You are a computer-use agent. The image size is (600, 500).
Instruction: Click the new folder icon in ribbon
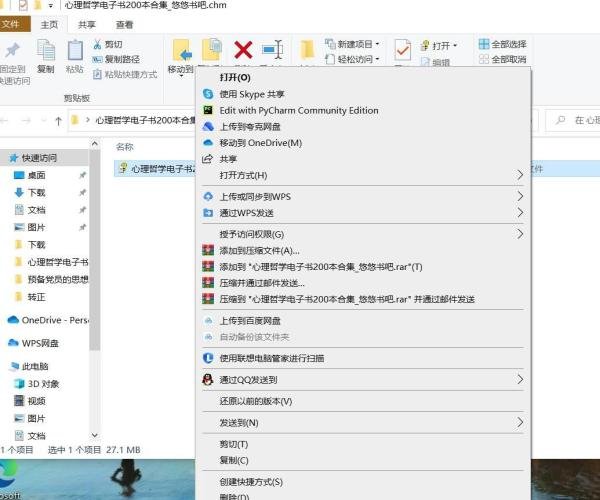coord(307,50)
